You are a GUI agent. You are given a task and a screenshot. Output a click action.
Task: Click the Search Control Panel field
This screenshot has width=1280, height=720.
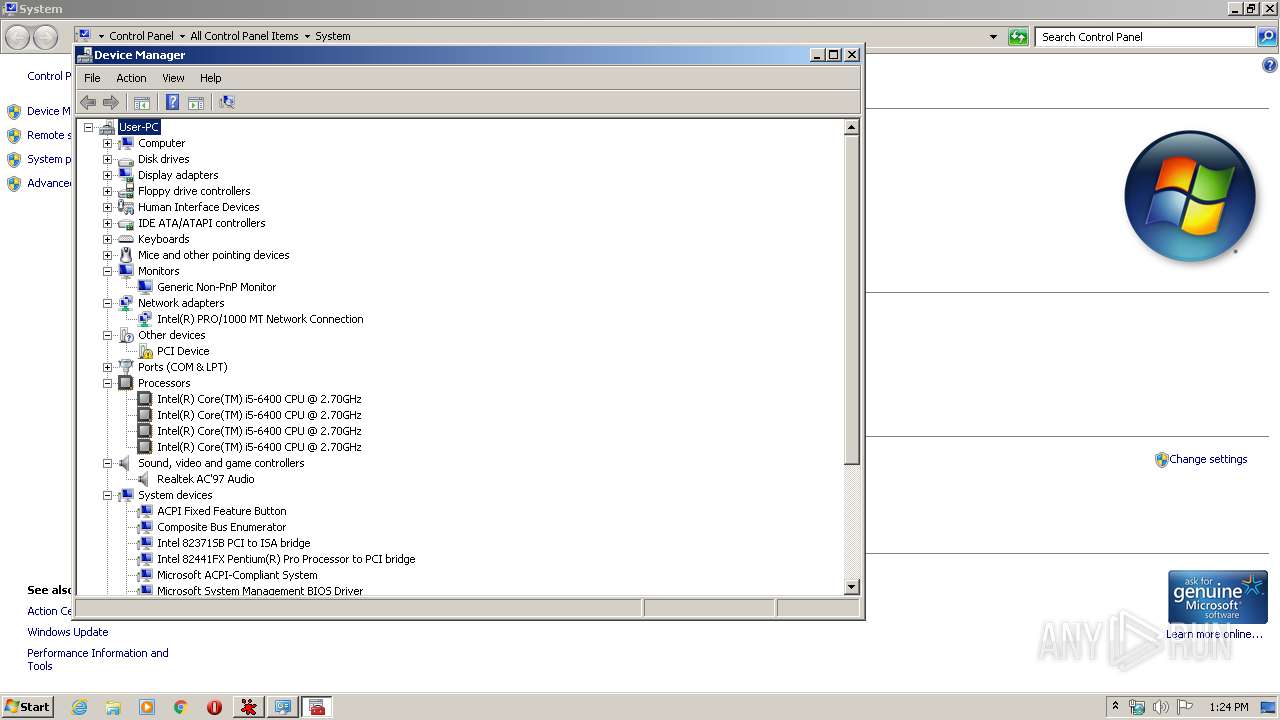[x=1144, y=37]
